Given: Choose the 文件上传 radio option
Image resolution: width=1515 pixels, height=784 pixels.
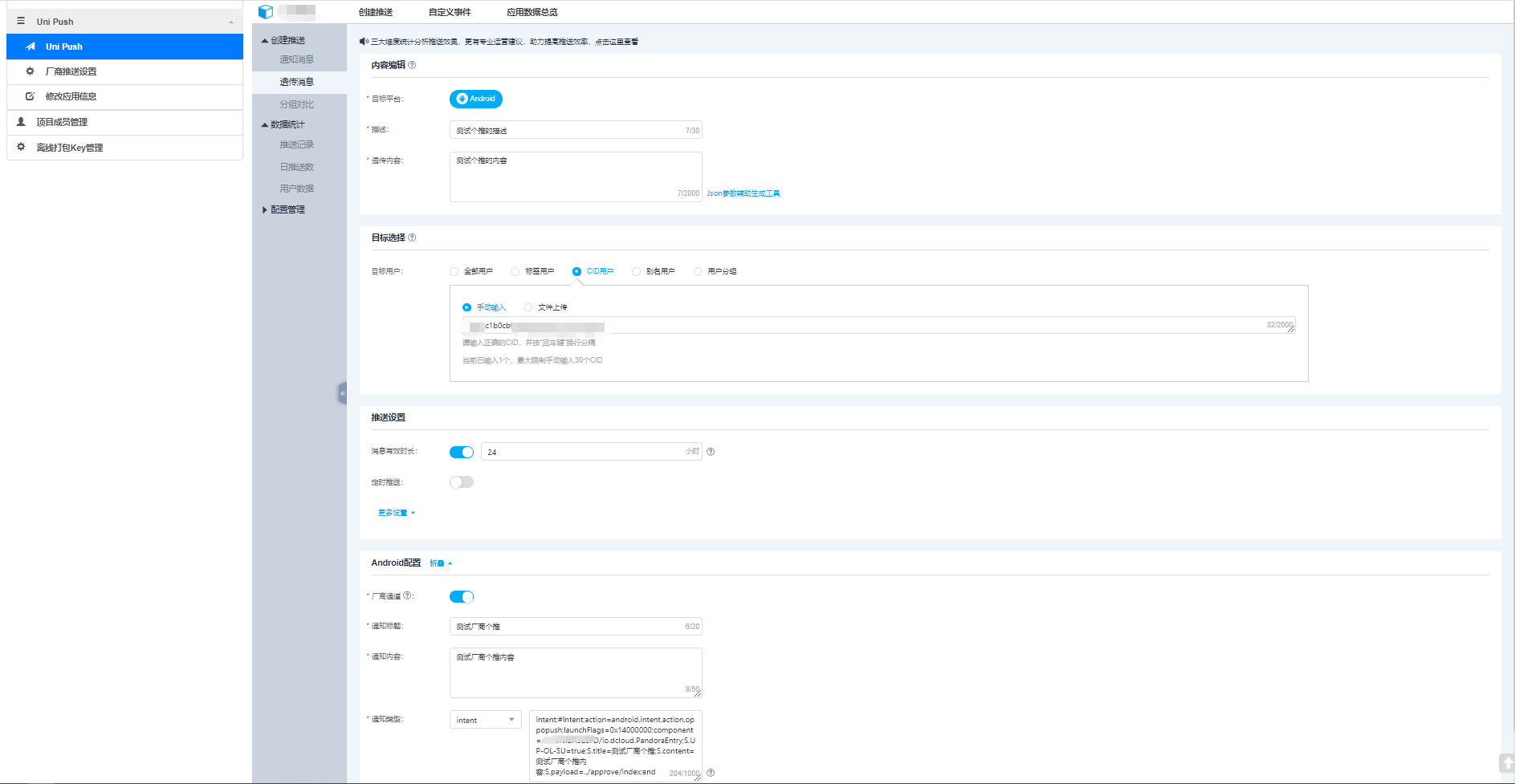Looking at the screenshot, I should [x=528, y=307].
